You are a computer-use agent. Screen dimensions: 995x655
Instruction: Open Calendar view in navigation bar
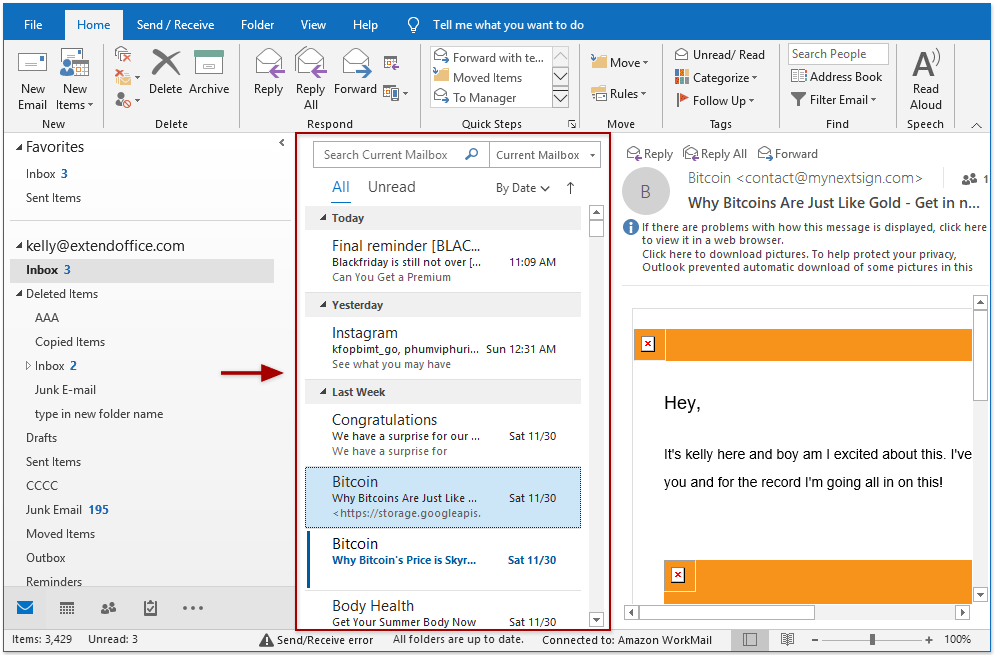[67, 608]
